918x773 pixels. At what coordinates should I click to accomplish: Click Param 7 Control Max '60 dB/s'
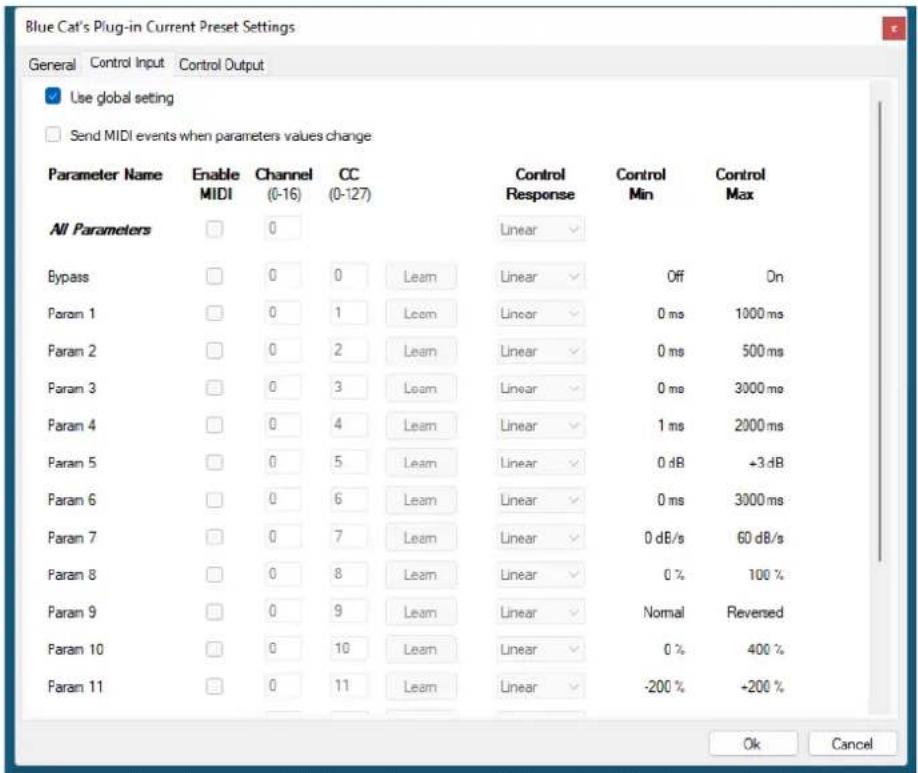760,538
